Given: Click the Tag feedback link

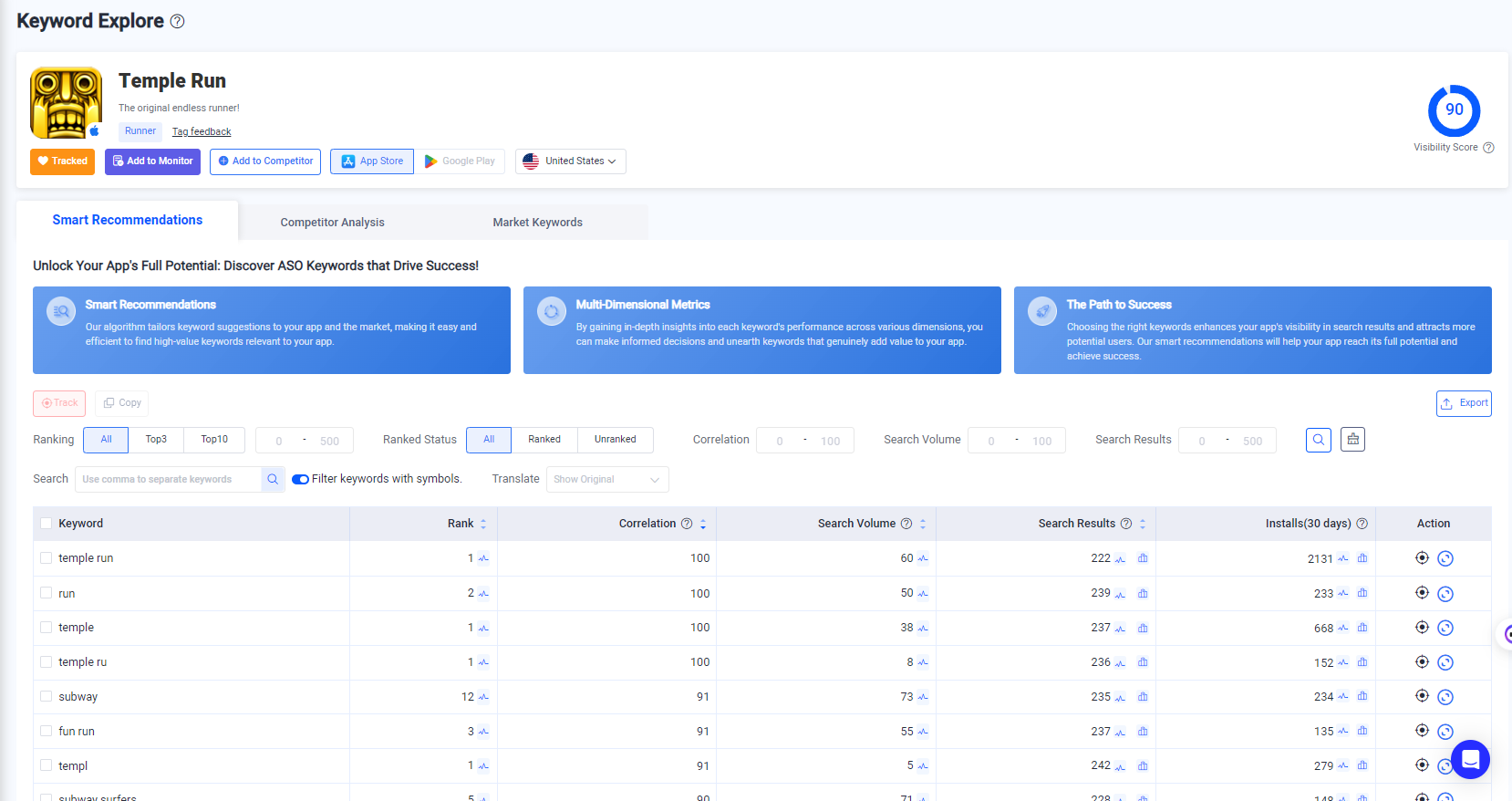Looking at the screenshot, I should coord(202,131).
